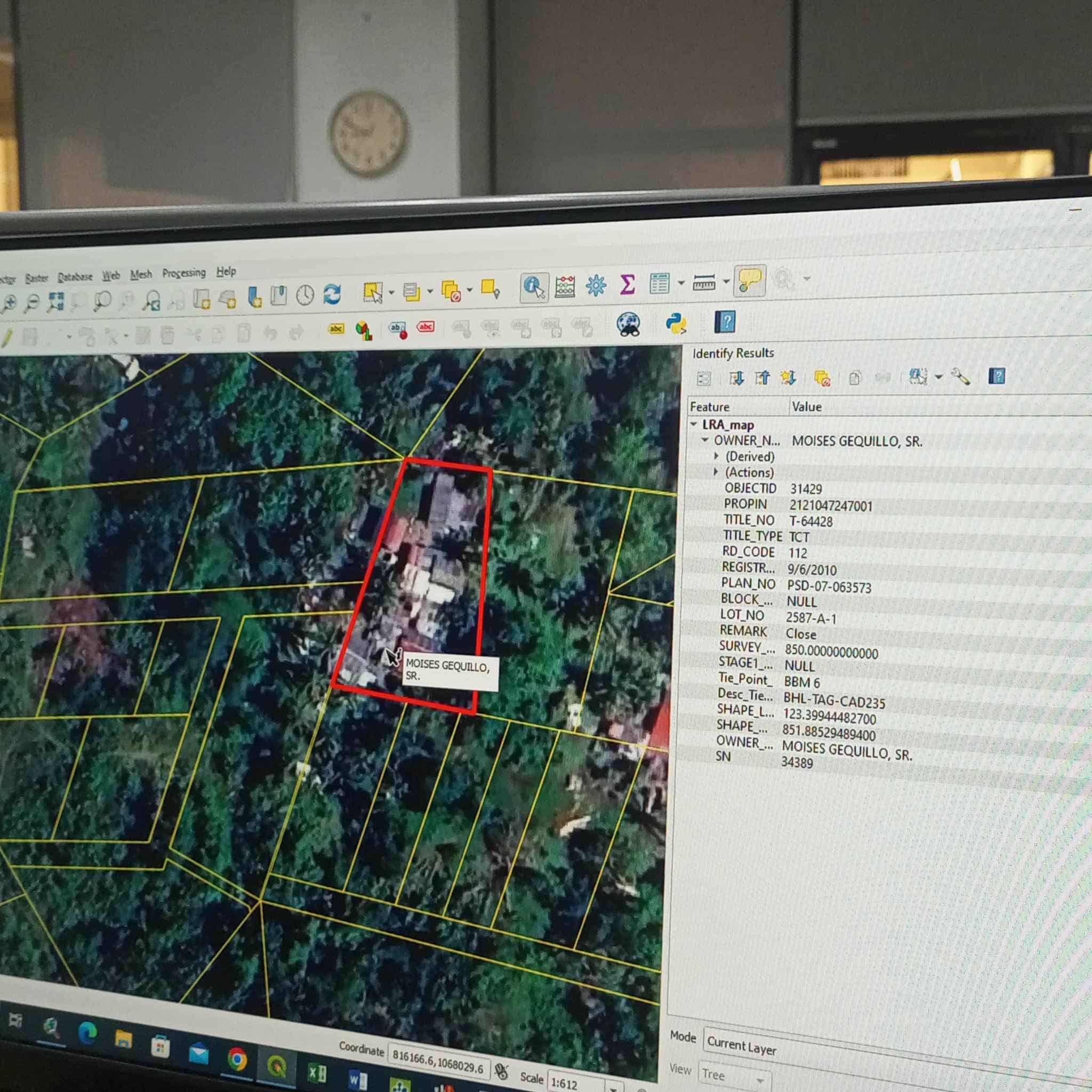Open the Attribute Table icon

tap(659, 283)
